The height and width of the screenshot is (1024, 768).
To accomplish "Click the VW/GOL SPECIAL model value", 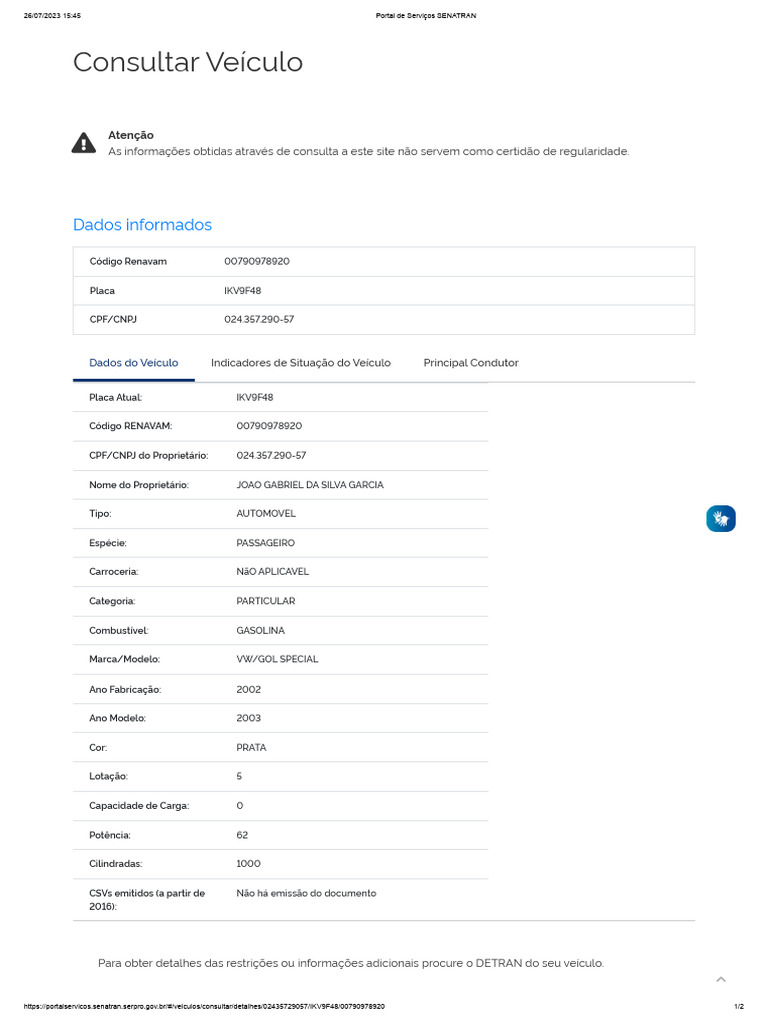I will [277, 660].
